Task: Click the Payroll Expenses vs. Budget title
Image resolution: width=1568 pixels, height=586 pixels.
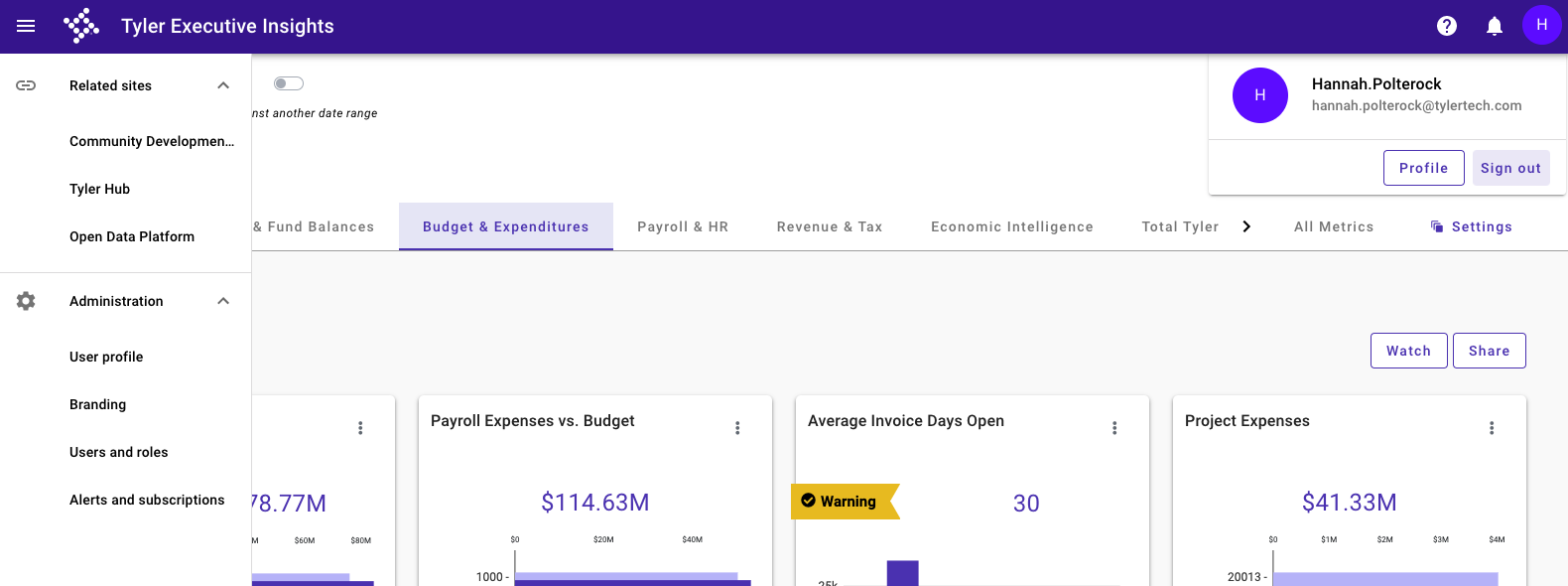Action: (x=533, y=421)
